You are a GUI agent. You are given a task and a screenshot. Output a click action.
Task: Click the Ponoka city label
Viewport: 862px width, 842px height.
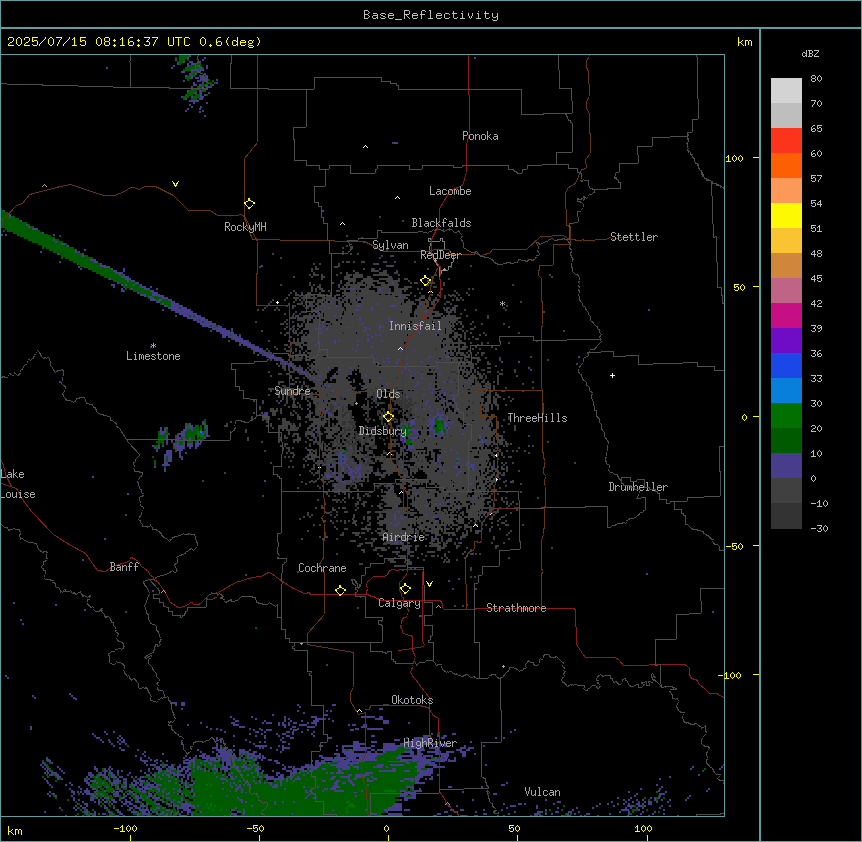click(x=480, y=136)
